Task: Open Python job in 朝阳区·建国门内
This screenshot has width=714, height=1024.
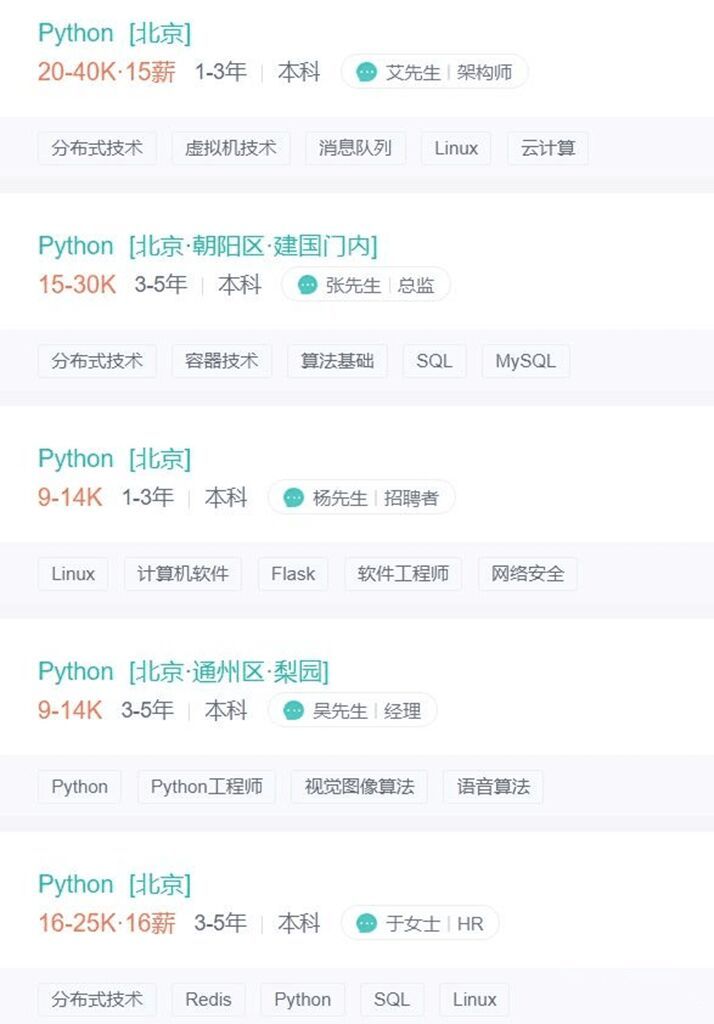Action: pyautogui.click(x=208, y=246)
